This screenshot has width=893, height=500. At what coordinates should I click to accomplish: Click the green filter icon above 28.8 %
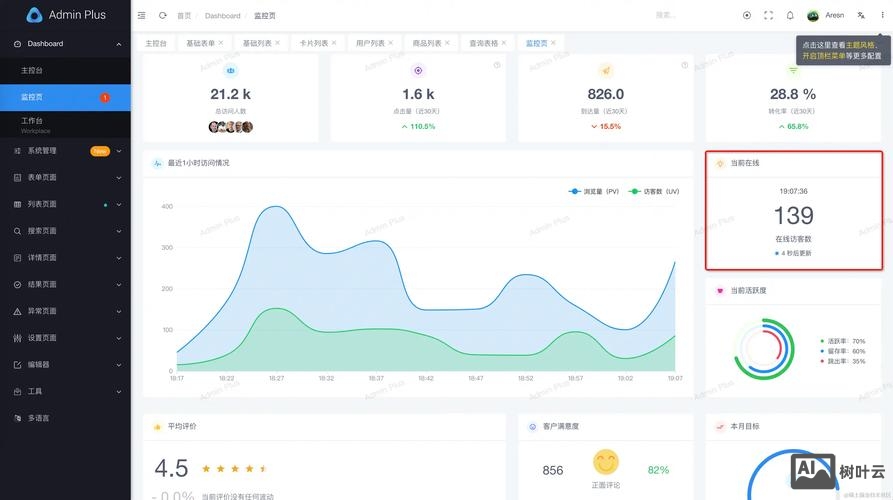[793, 71]
